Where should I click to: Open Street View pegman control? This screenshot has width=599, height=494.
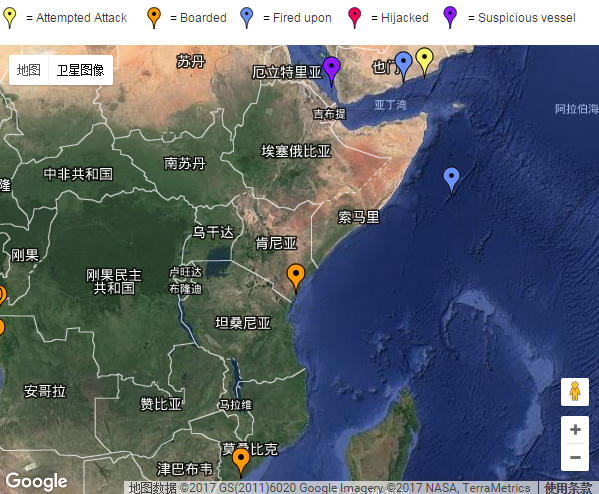point(575,392)
